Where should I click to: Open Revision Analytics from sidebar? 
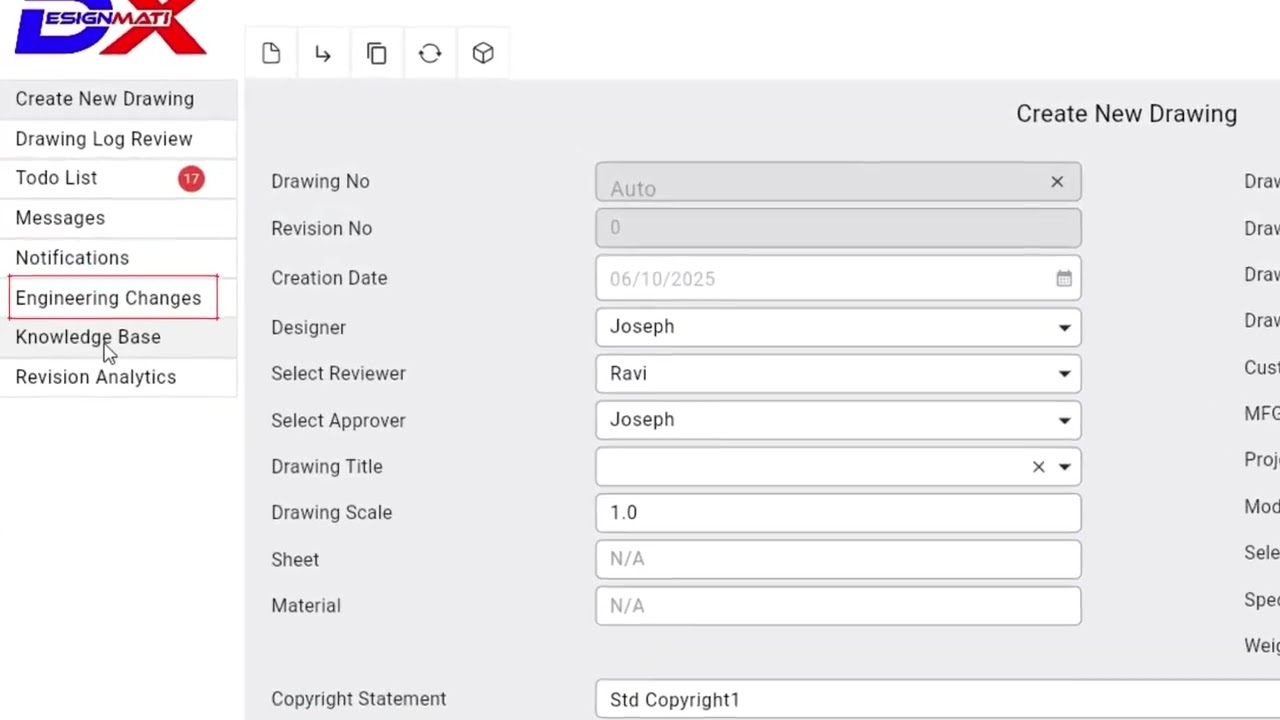tap(96, 377)
